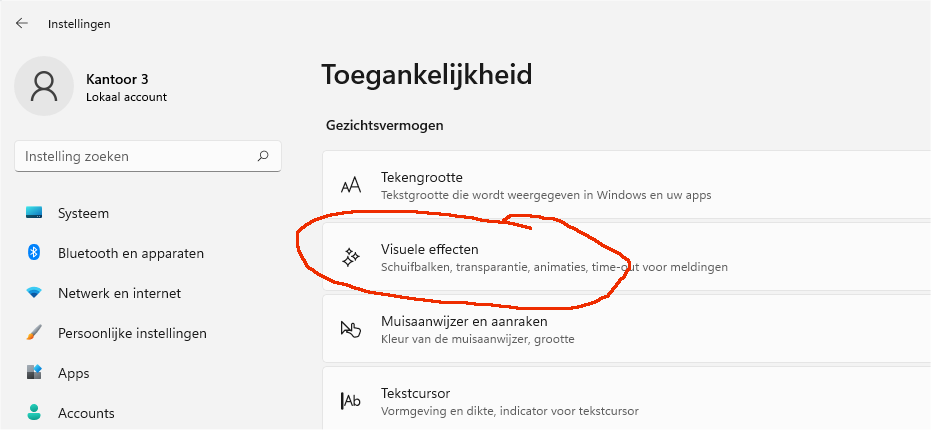Click the Bluetooth icon in sidebar
931x430 pixels.
[34, 253]
